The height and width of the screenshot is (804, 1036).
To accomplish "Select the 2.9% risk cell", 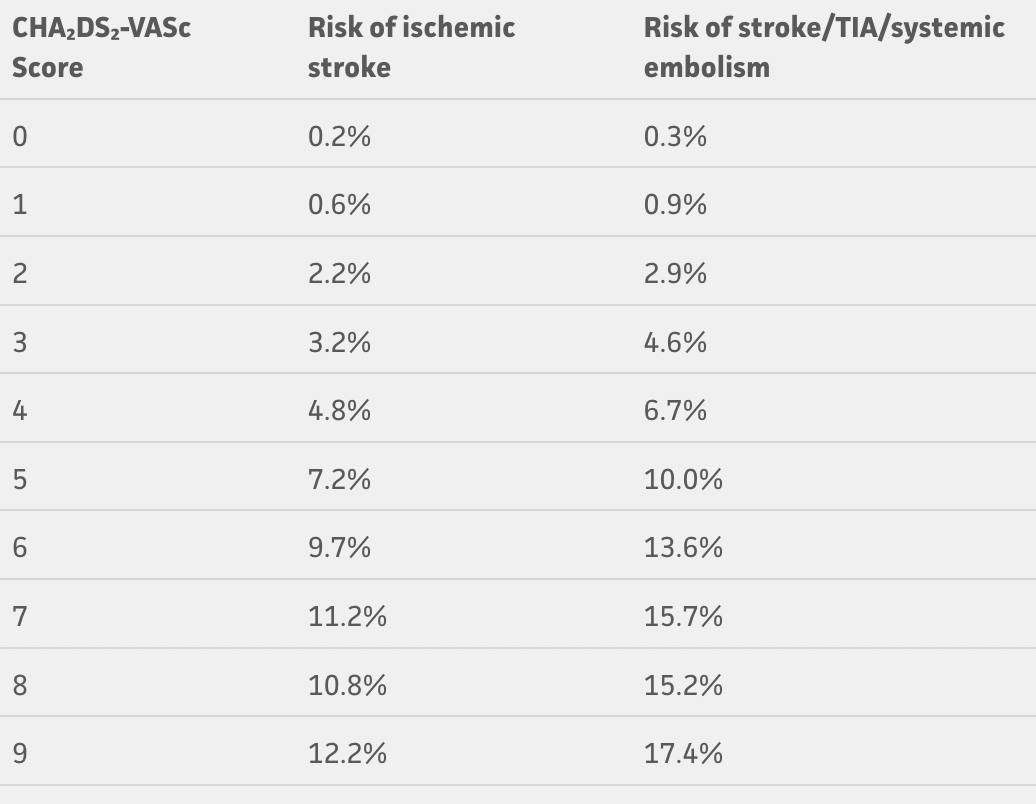I will pyautogui.click(x=675, y=273).
